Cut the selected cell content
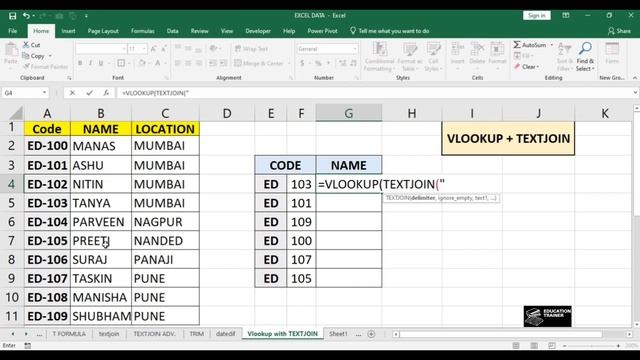 tap(32, 45)
